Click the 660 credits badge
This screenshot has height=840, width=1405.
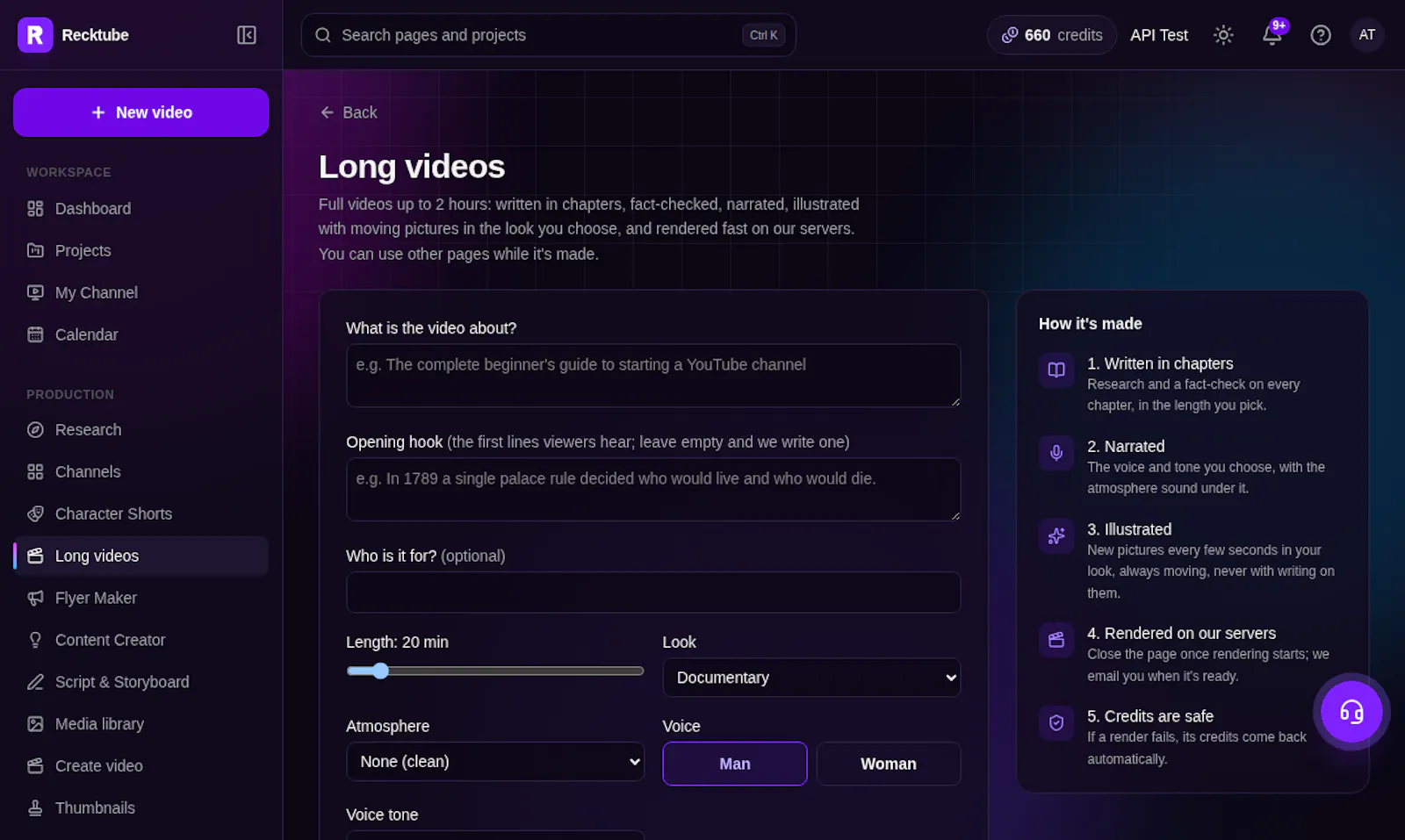point(1052,35)
